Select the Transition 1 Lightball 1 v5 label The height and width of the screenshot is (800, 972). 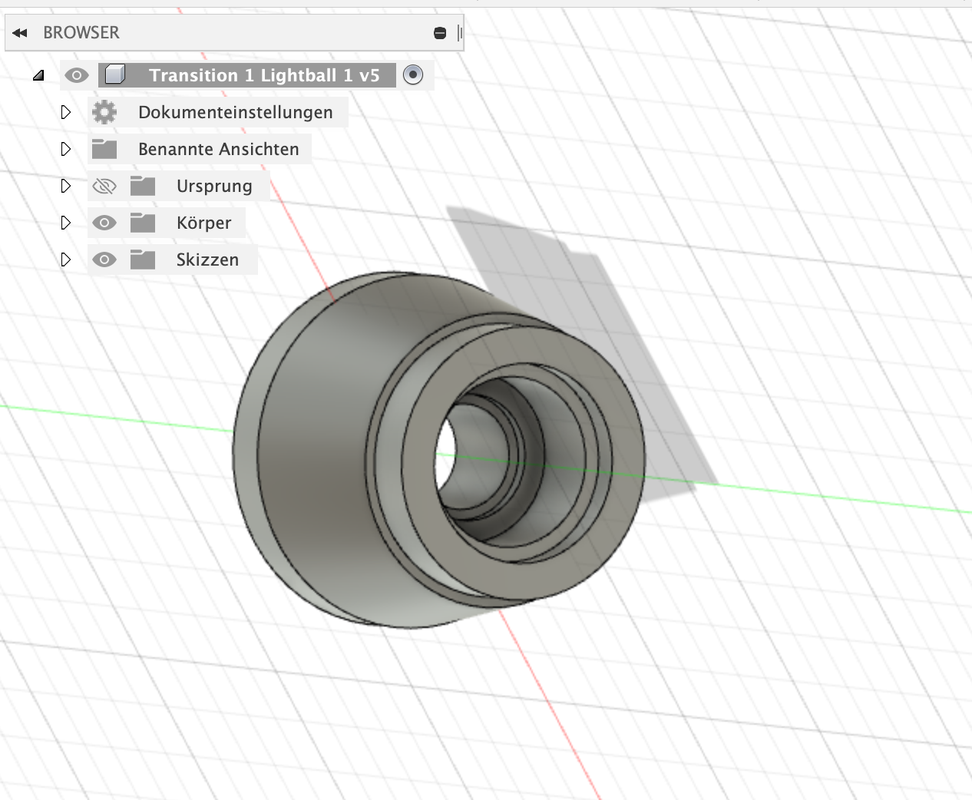point(264,76)
